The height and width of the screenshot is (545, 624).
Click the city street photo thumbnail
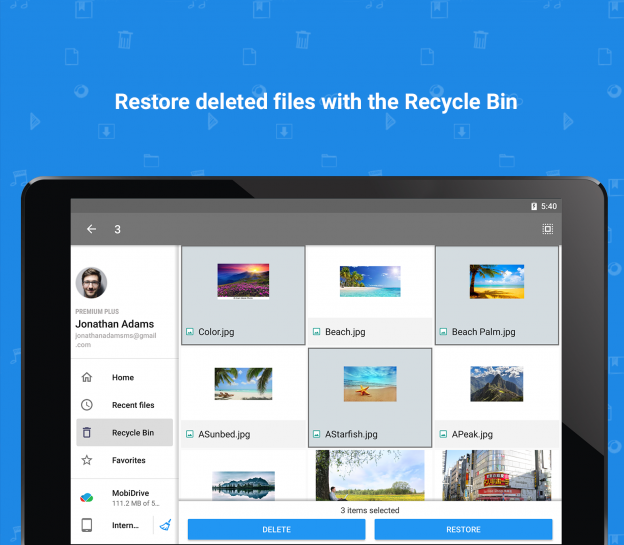tap(497, 475)
